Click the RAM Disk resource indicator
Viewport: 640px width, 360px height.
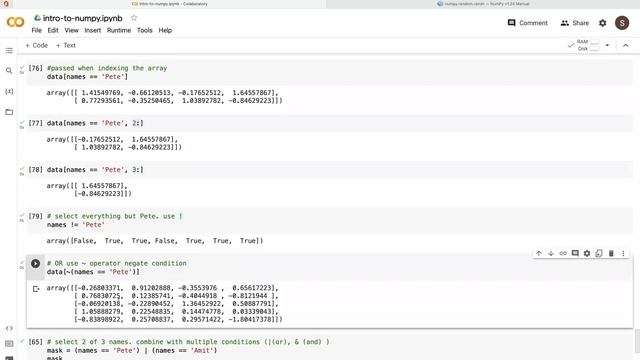(588, 45)
